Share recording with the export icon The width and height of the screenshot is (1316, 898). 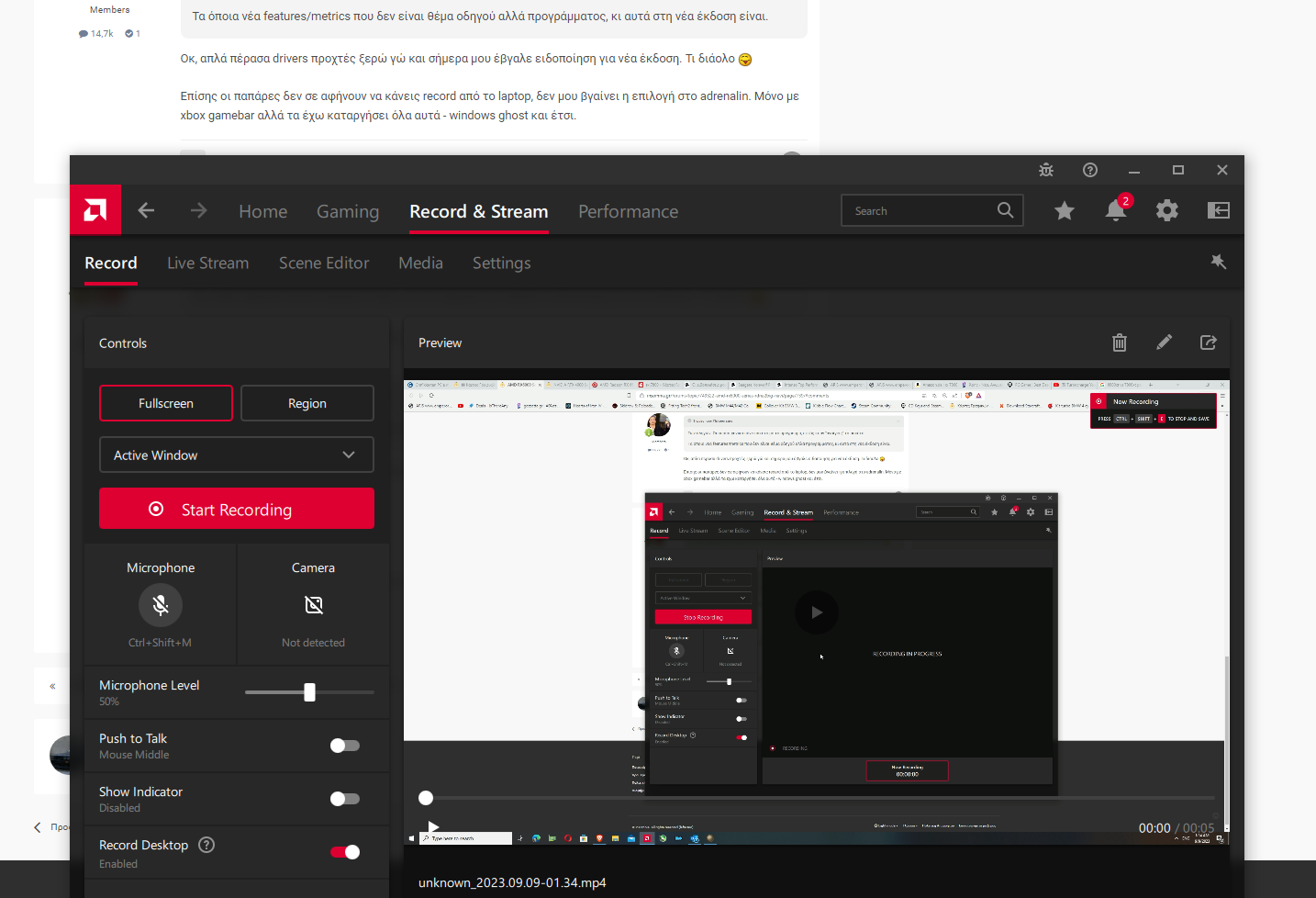coord(1209,342)
